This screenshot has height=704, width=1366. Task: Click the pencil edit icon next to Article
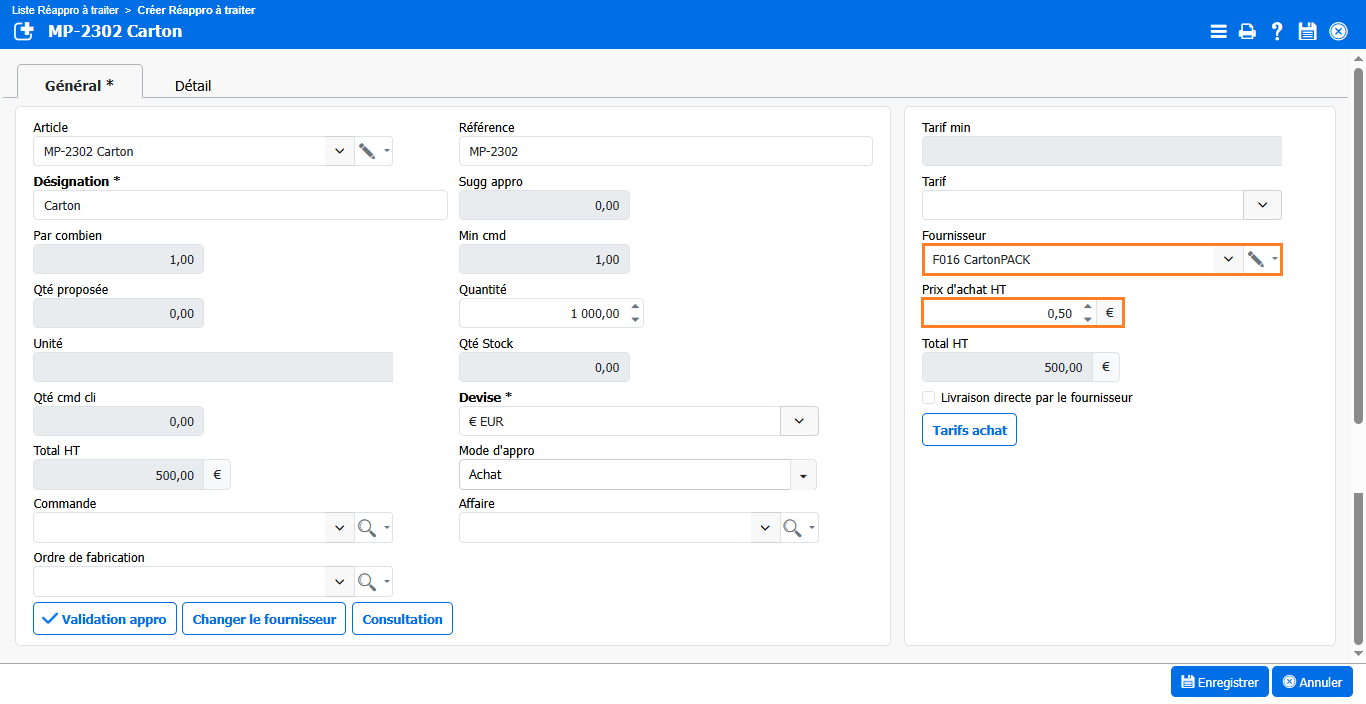coord(367,151)
